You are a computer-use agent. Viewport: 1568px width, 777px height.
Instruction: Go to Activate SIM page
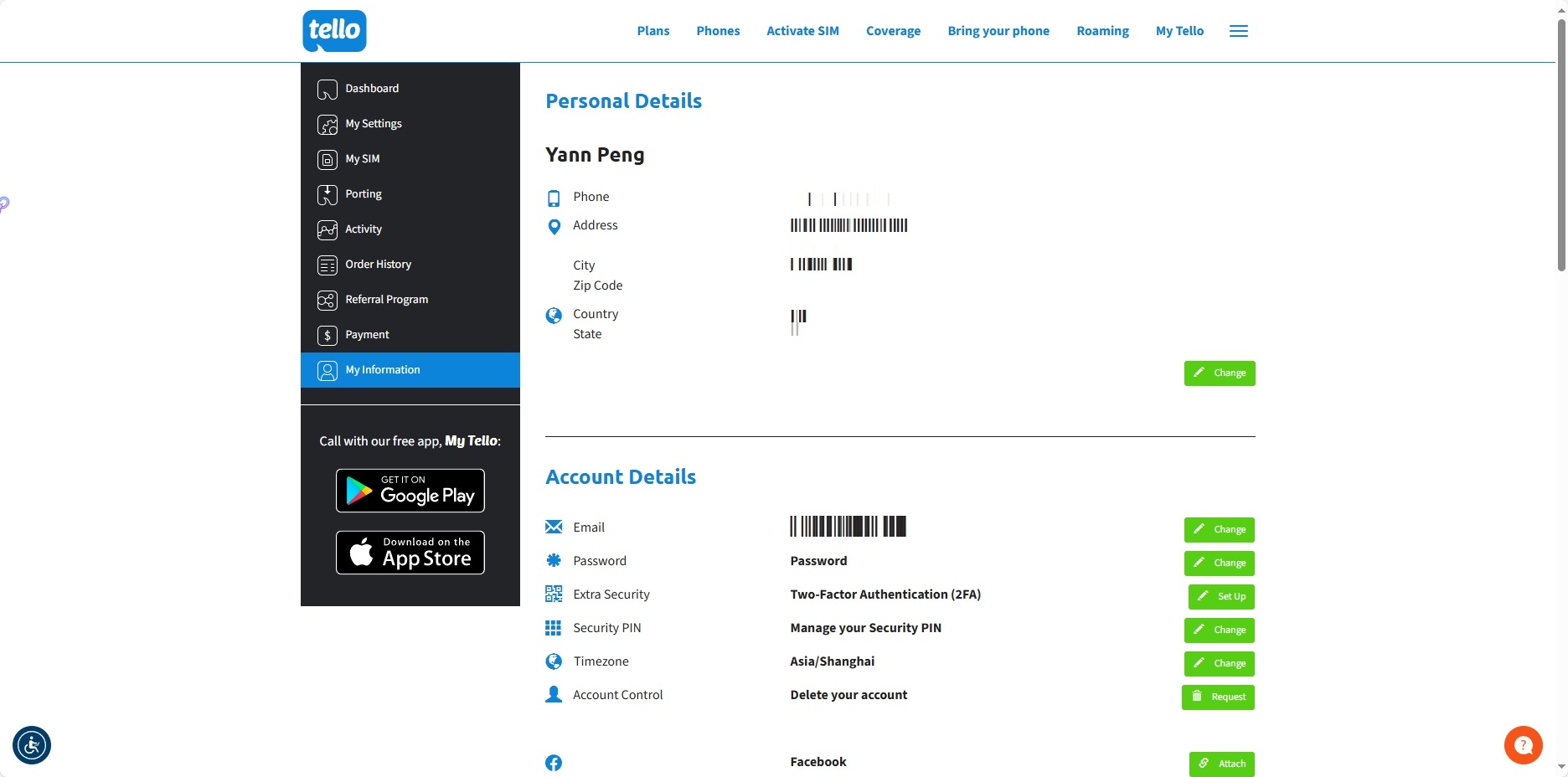[x=802, y=31]
